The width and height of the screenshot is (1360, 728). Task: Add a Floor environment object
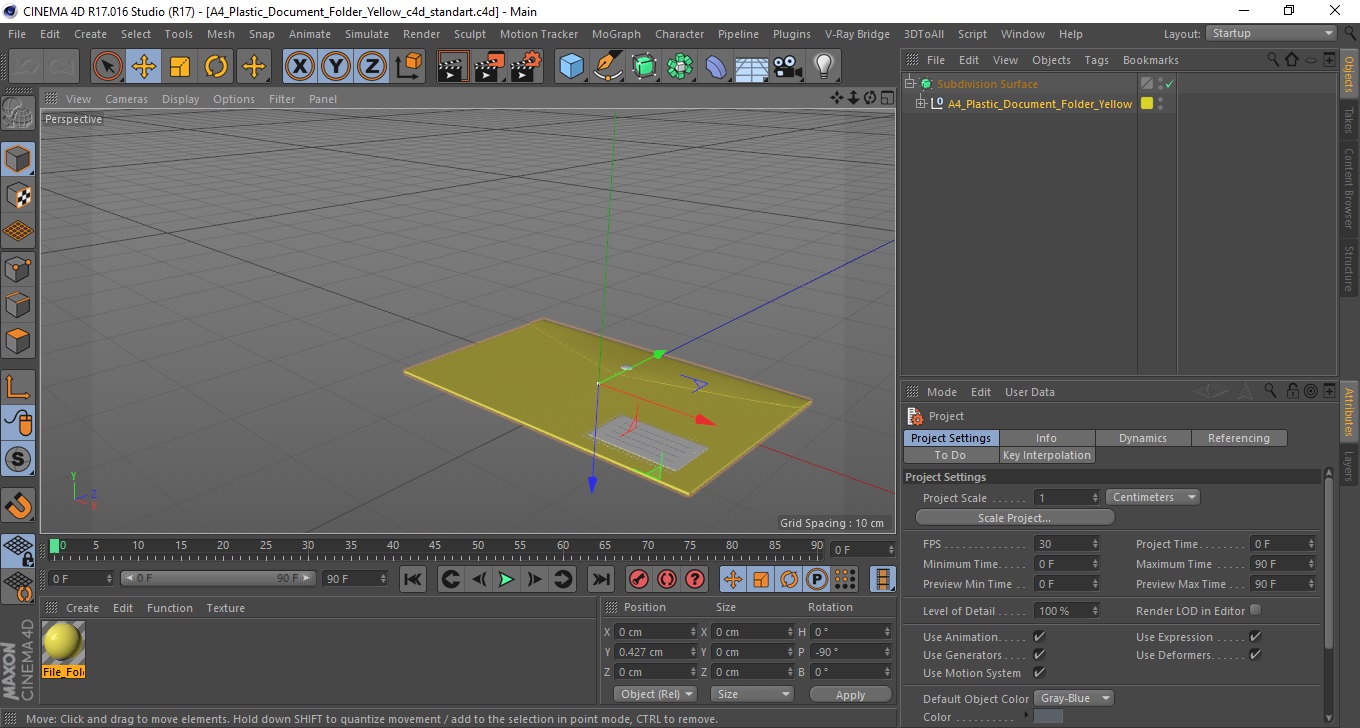click(x=752, y=67)
